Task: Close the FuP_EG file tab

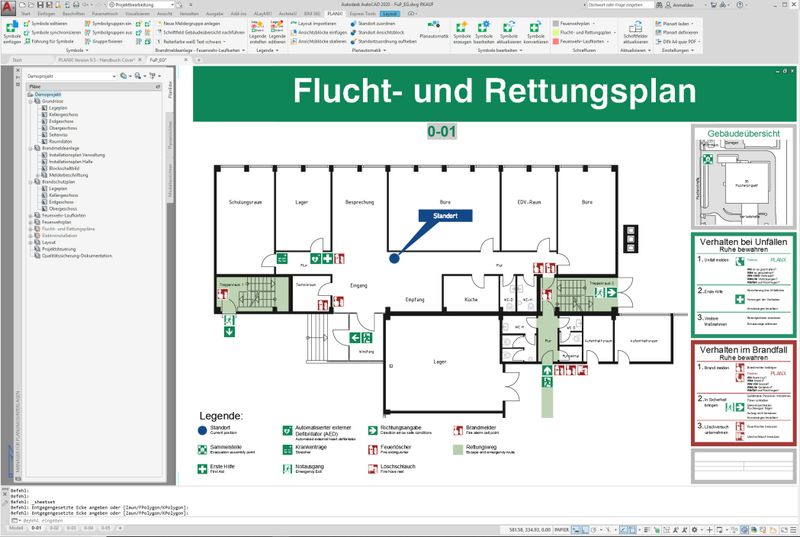Action: click(186, 60)
